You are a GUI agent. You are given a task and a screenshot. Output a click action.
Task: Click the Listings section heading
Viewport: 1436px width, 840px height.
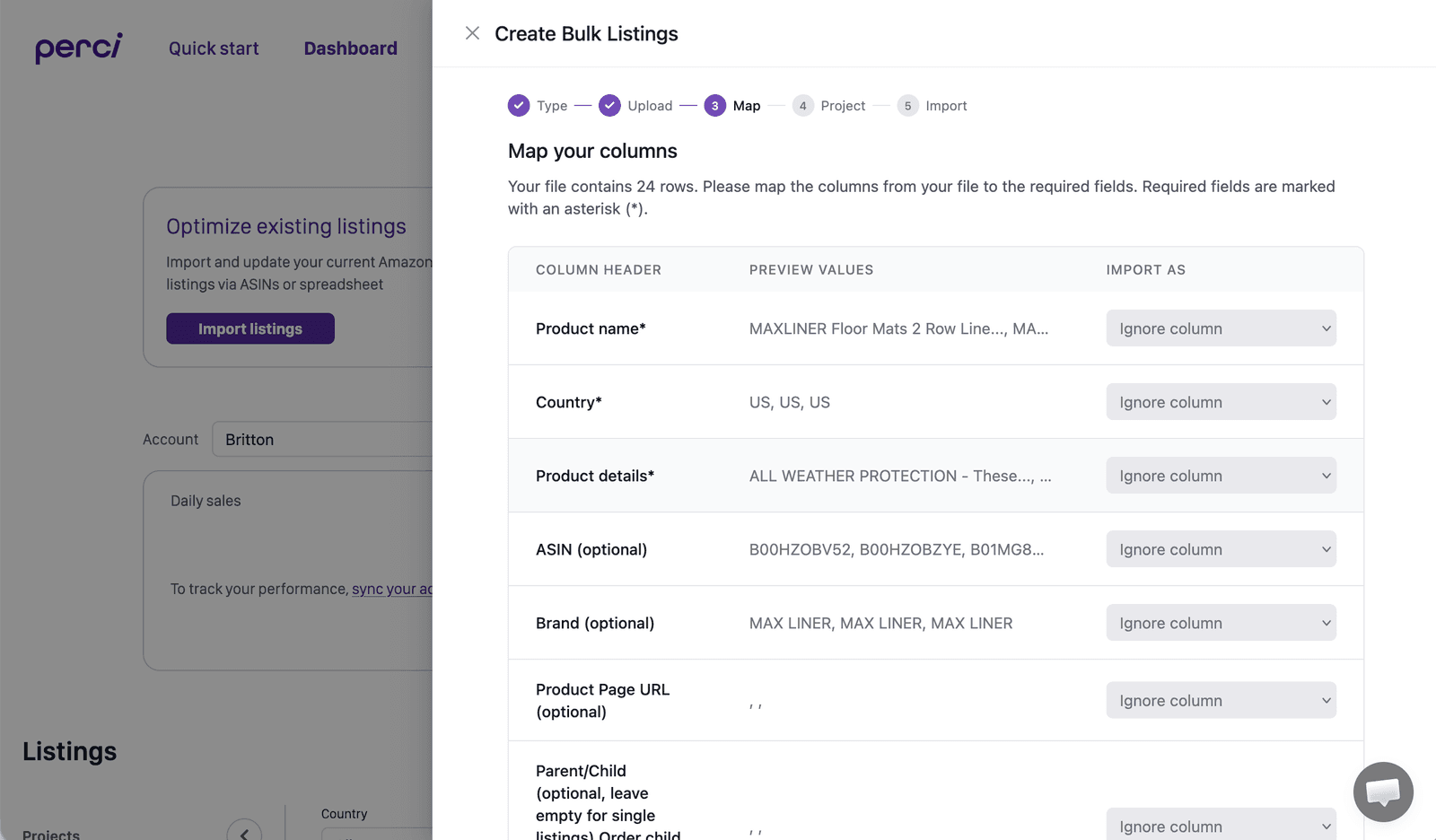point(70,751)
